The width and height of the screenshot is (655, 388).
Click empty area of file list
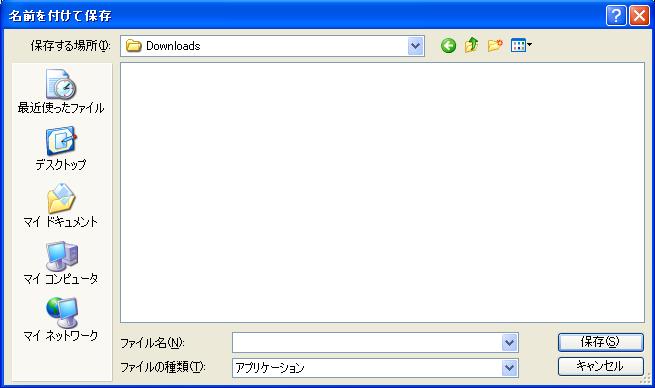pyautogui.click(x=382, y=192)
